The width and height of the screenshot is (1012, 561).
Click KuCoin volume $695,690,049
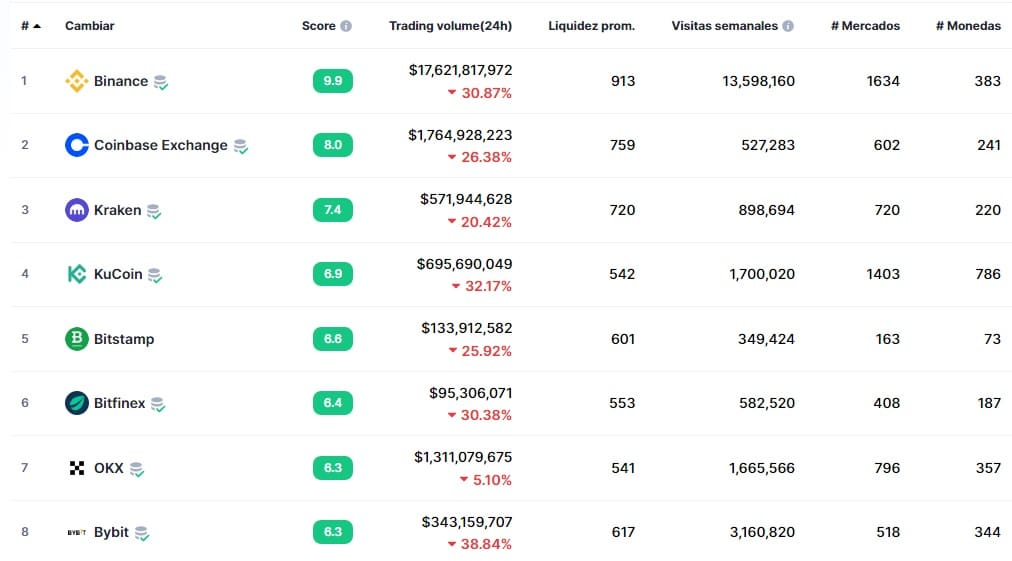coord(465,264)
